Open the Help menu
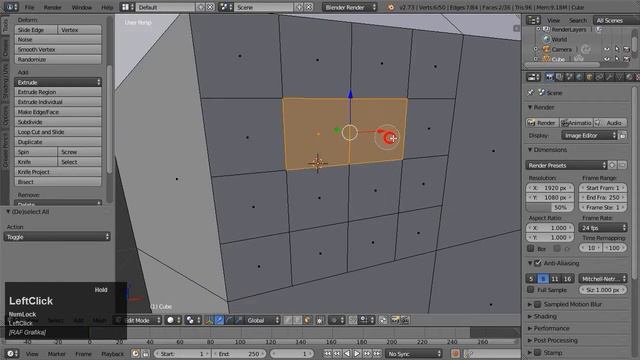 (x=107, y=7)
